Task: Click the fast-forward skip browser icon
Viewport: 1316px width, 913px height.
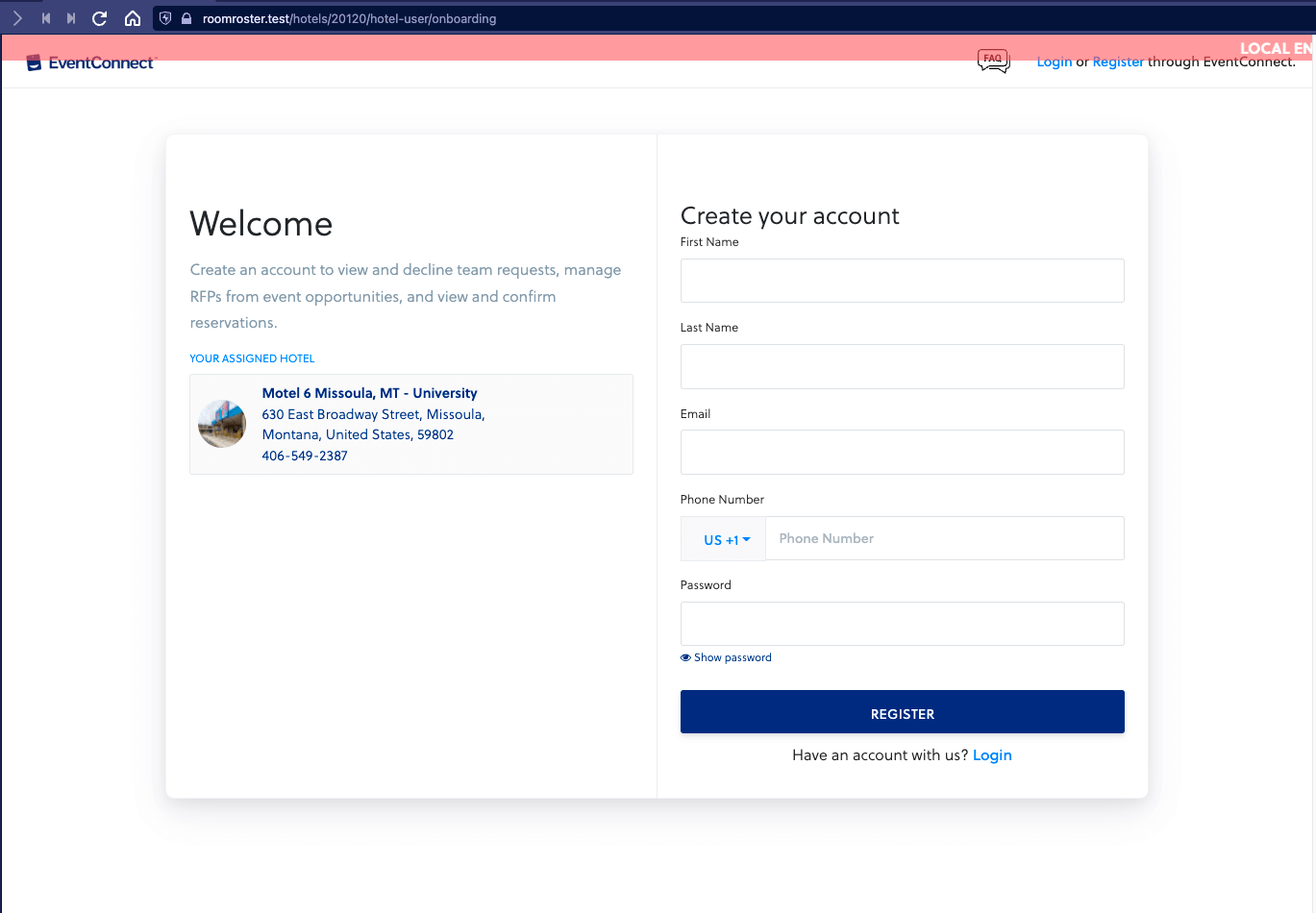Action: click(x=71, y=18)
